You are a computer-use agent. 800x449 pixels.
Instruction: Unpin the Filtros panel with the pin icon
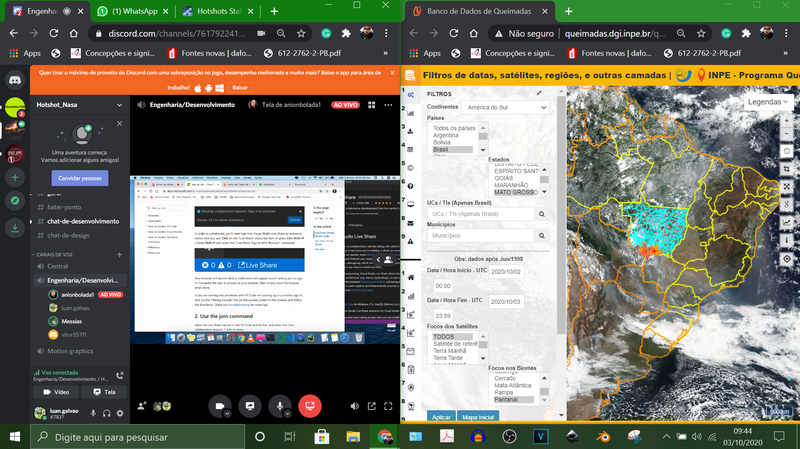point(539,93)
